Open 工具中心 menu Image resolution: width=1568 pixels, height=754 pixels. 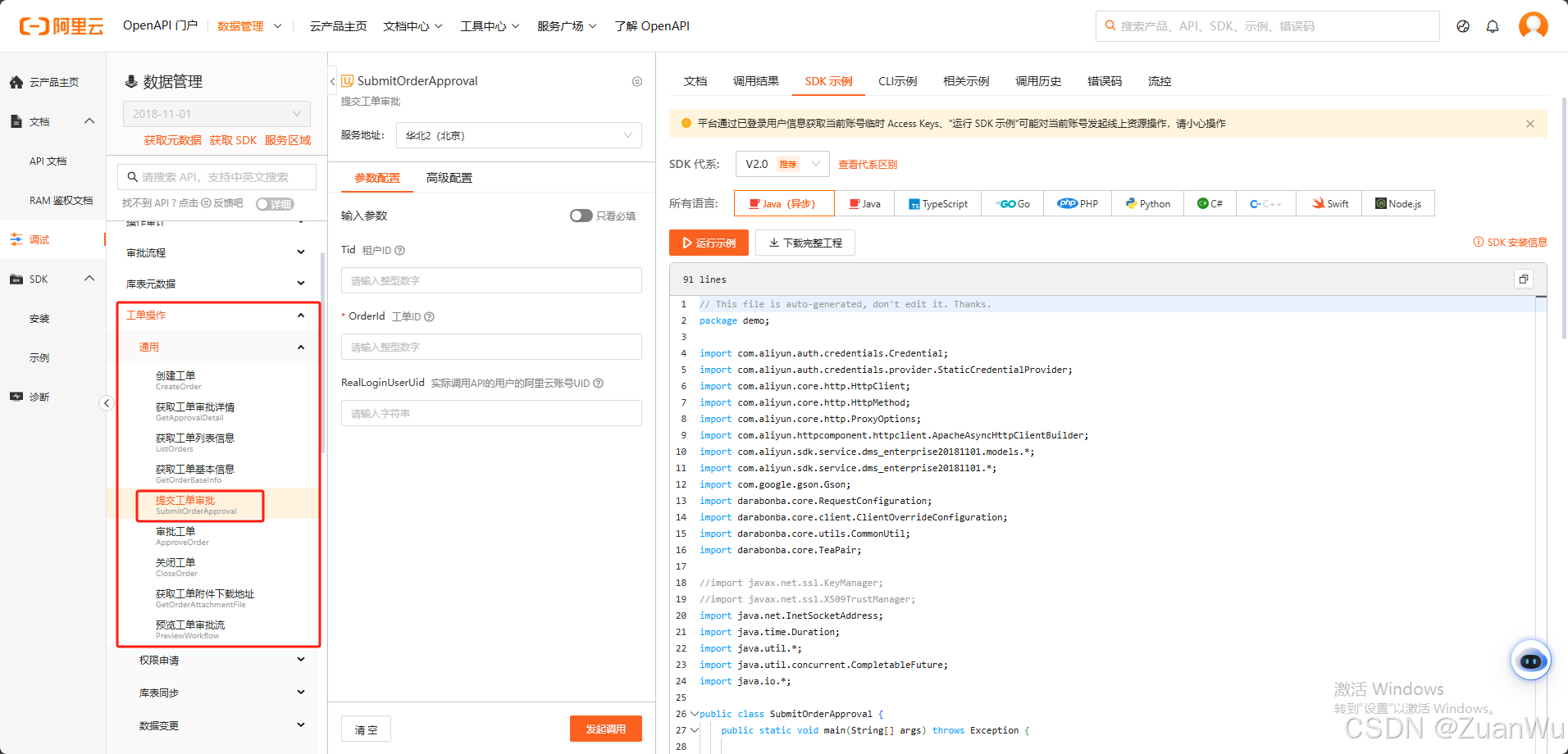click(490, 26)
